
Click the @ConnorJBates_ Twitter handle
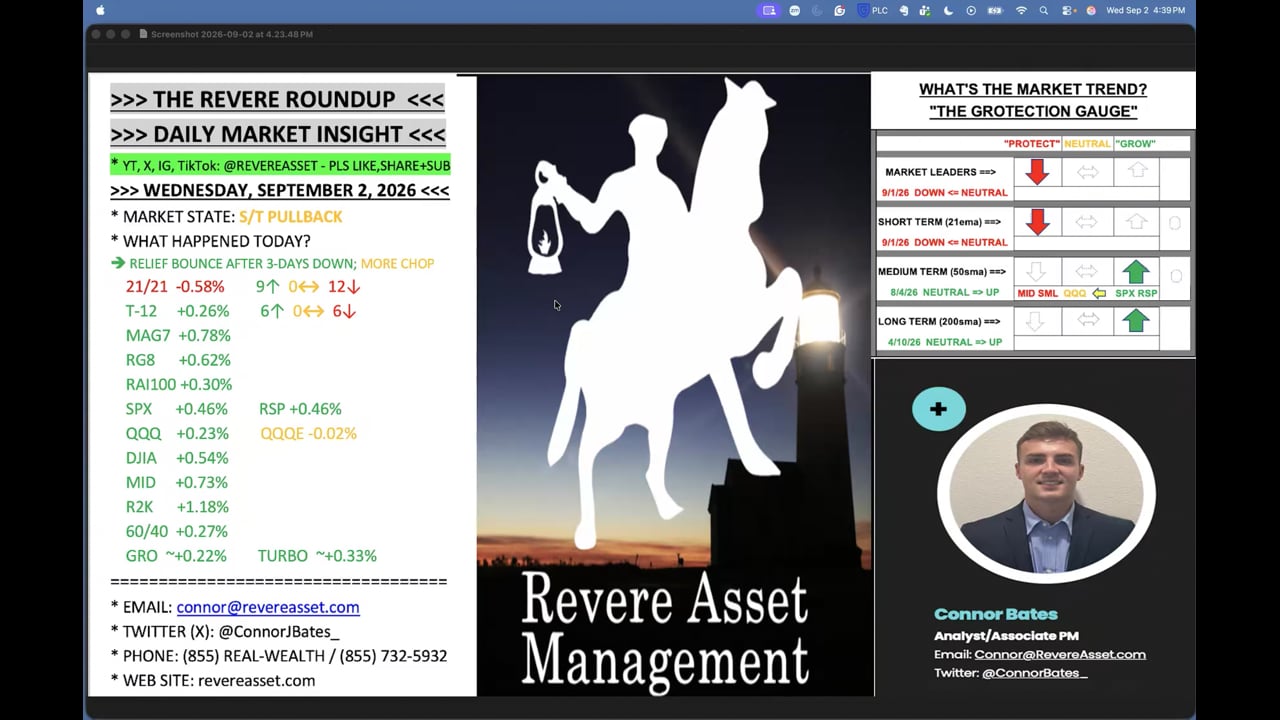[x=279, y=632]
